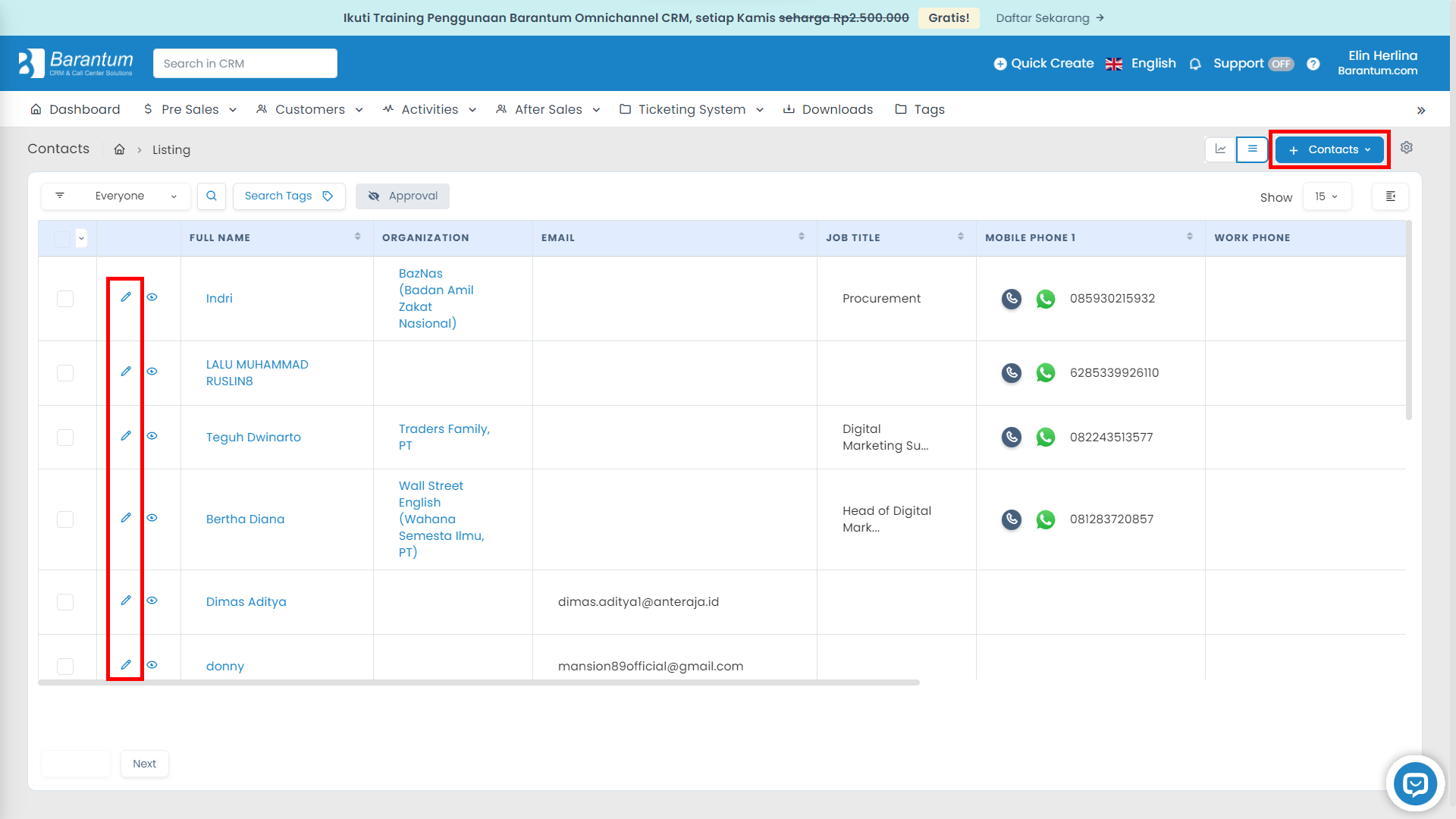Tick the checkbox for Teguh Dwinarto
The image size is (1456, 819).
(65, 438)
